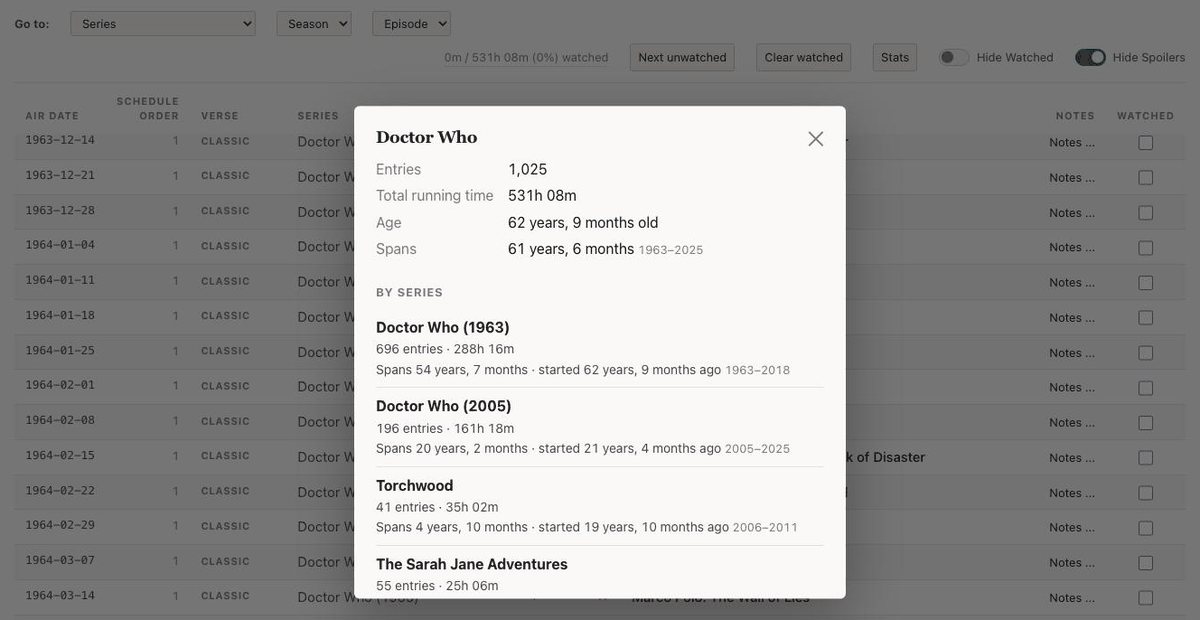Viewport: 1200px width, 620px height.
Task: Mark 1963-12-21 episode as watched
Action: tap(1146, 177)
